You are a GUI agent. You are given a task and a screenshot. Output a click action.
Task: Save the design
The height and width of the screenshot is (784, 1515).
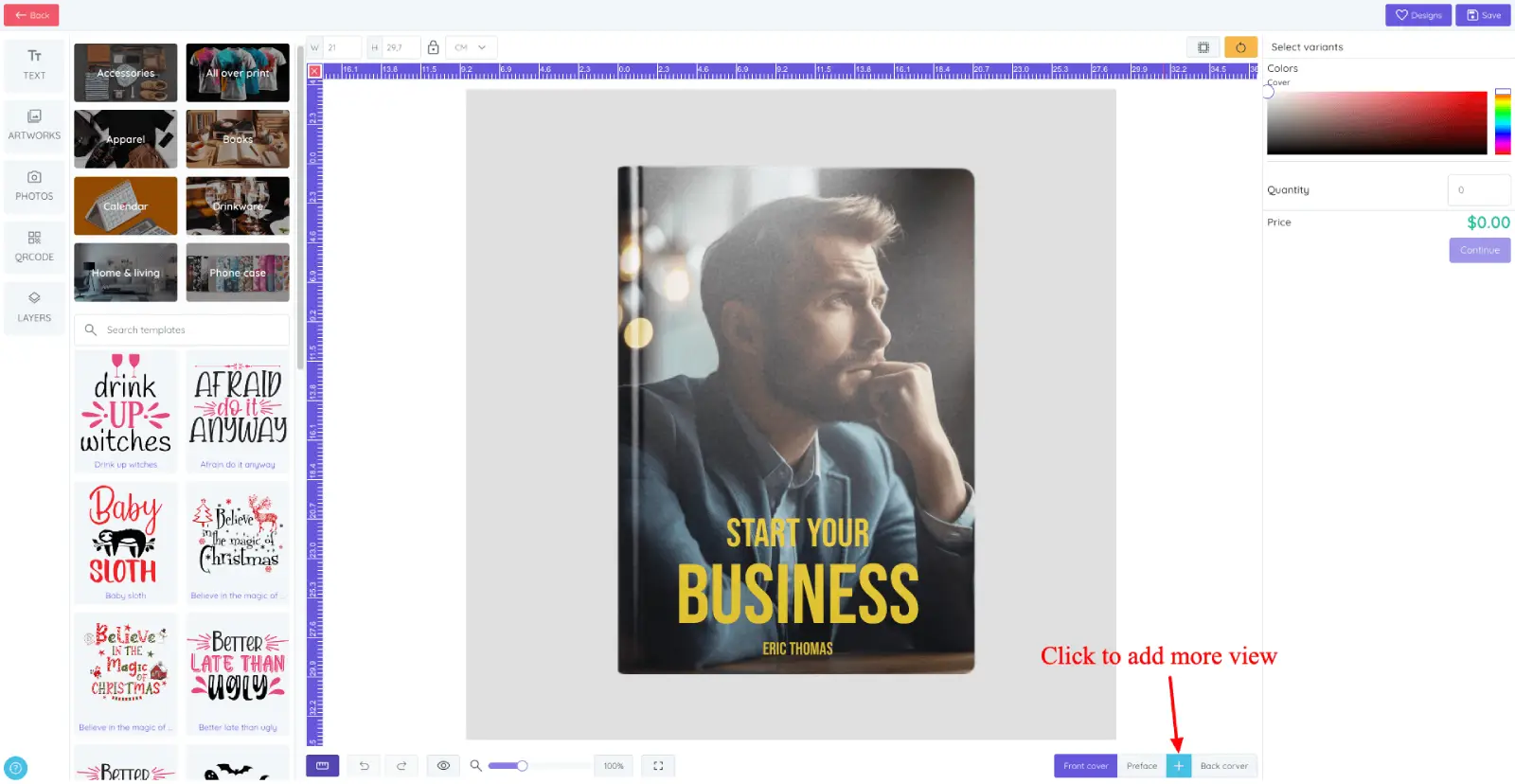tap(1483, 15)
